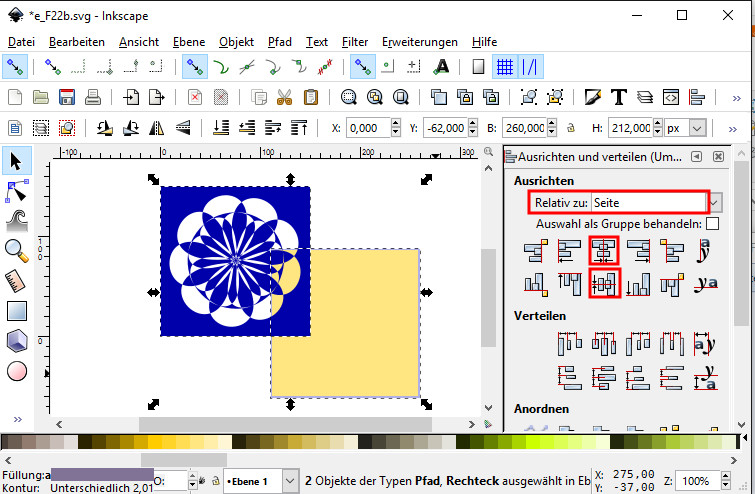Viewport: 755px width, 494px height.
Task: Select the arrow Selector tool
Action: 16,161
